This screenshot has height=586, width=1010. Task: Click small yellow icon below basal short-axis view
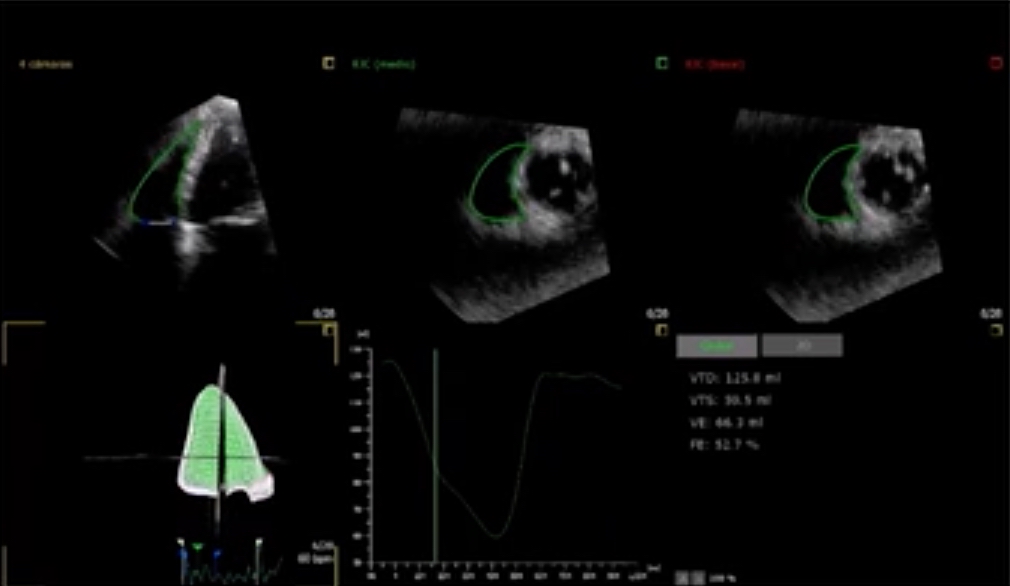[995, 330]
